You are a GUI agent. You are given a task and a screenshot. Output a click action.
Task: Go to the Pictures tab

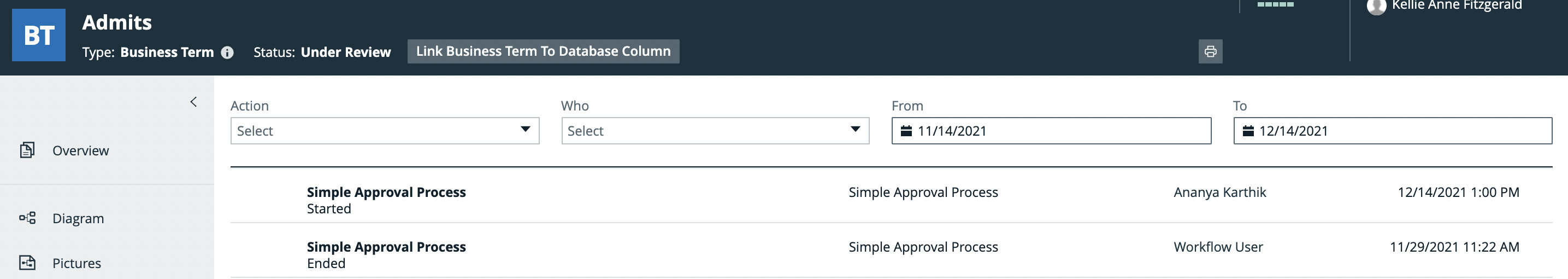(x=76, y=263)
